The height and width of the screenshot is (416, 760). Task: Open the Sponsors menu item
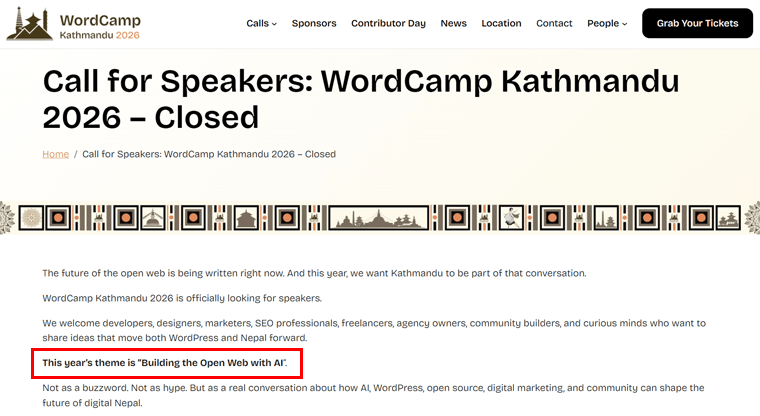click(x=314, y=23)
